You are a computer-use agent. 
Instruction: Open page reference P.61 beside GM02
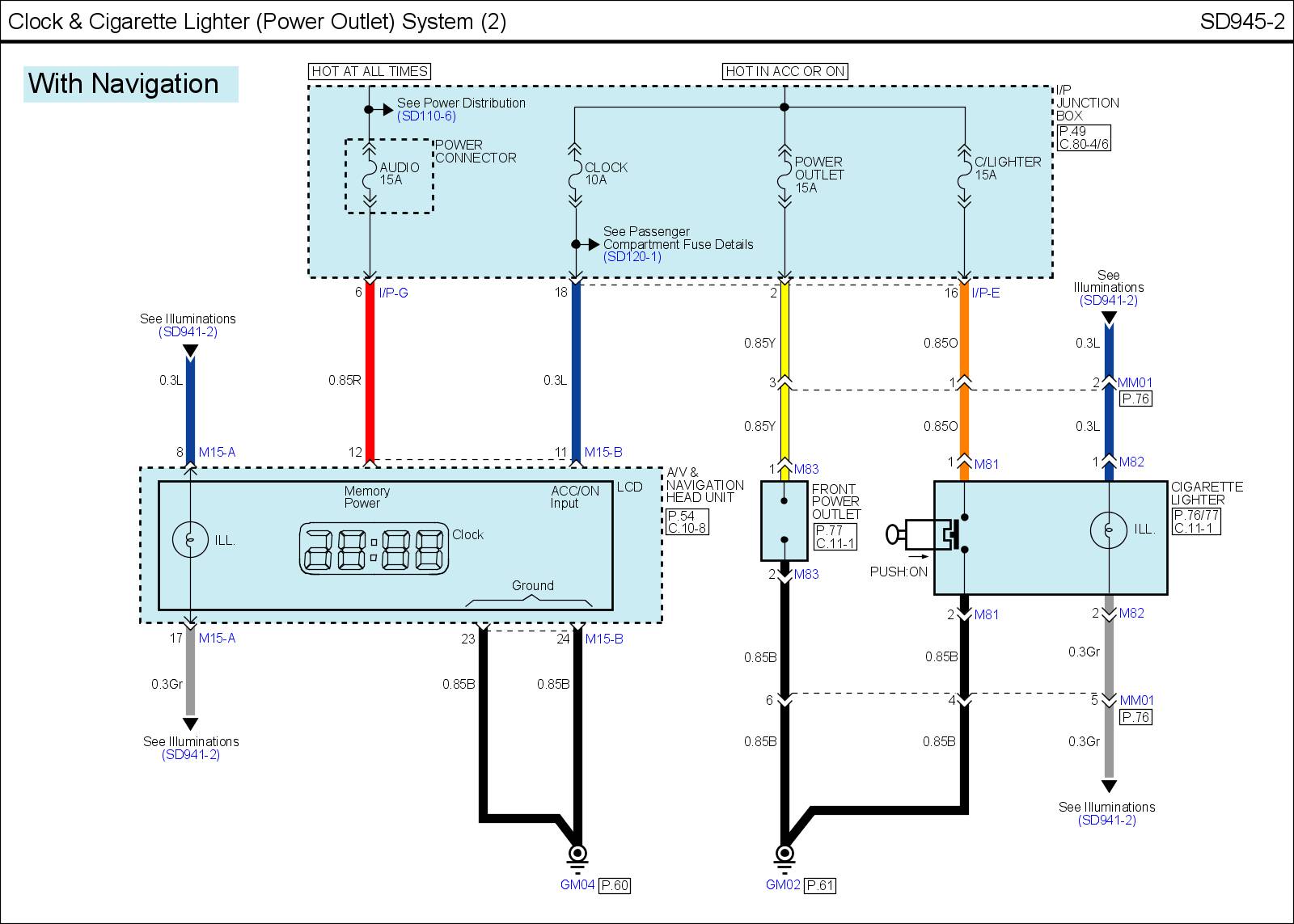coord(820,885)
